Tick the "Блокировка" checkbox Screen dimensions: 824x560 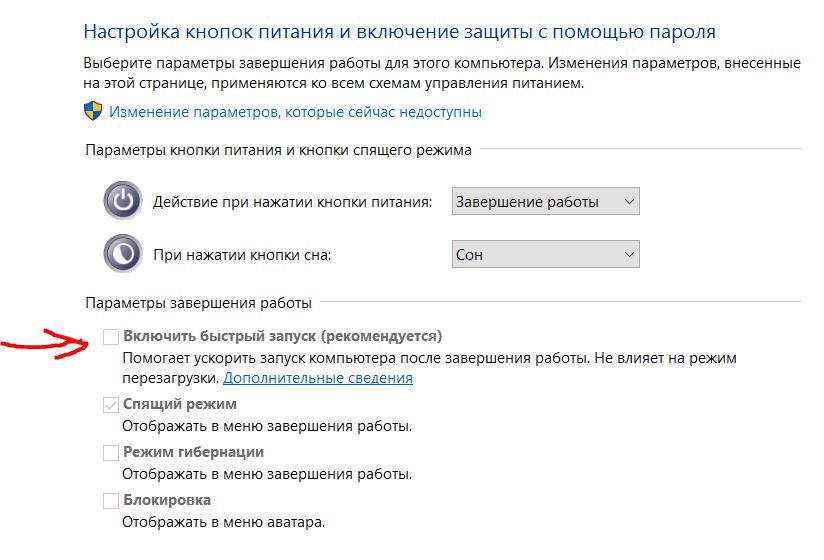(111, 501)
